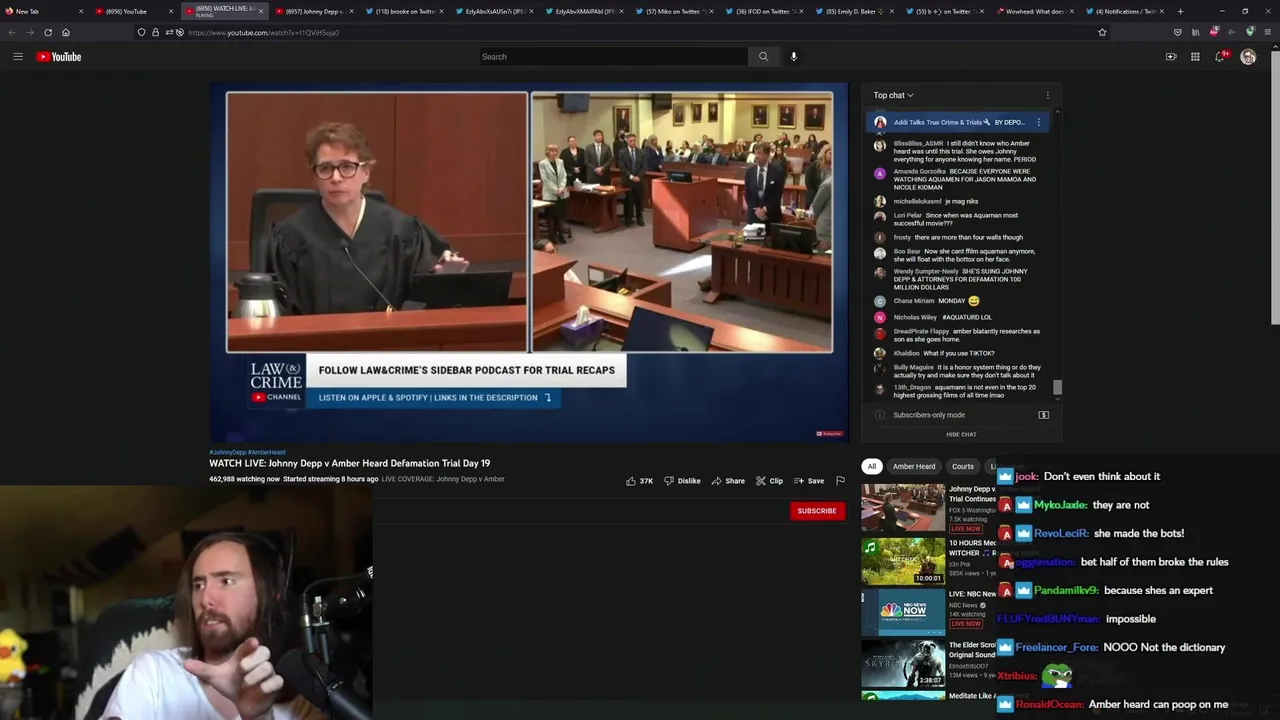Hide the live chat panel
The width and height of the screenshot is (1280, 720).
tap(961, 434)
